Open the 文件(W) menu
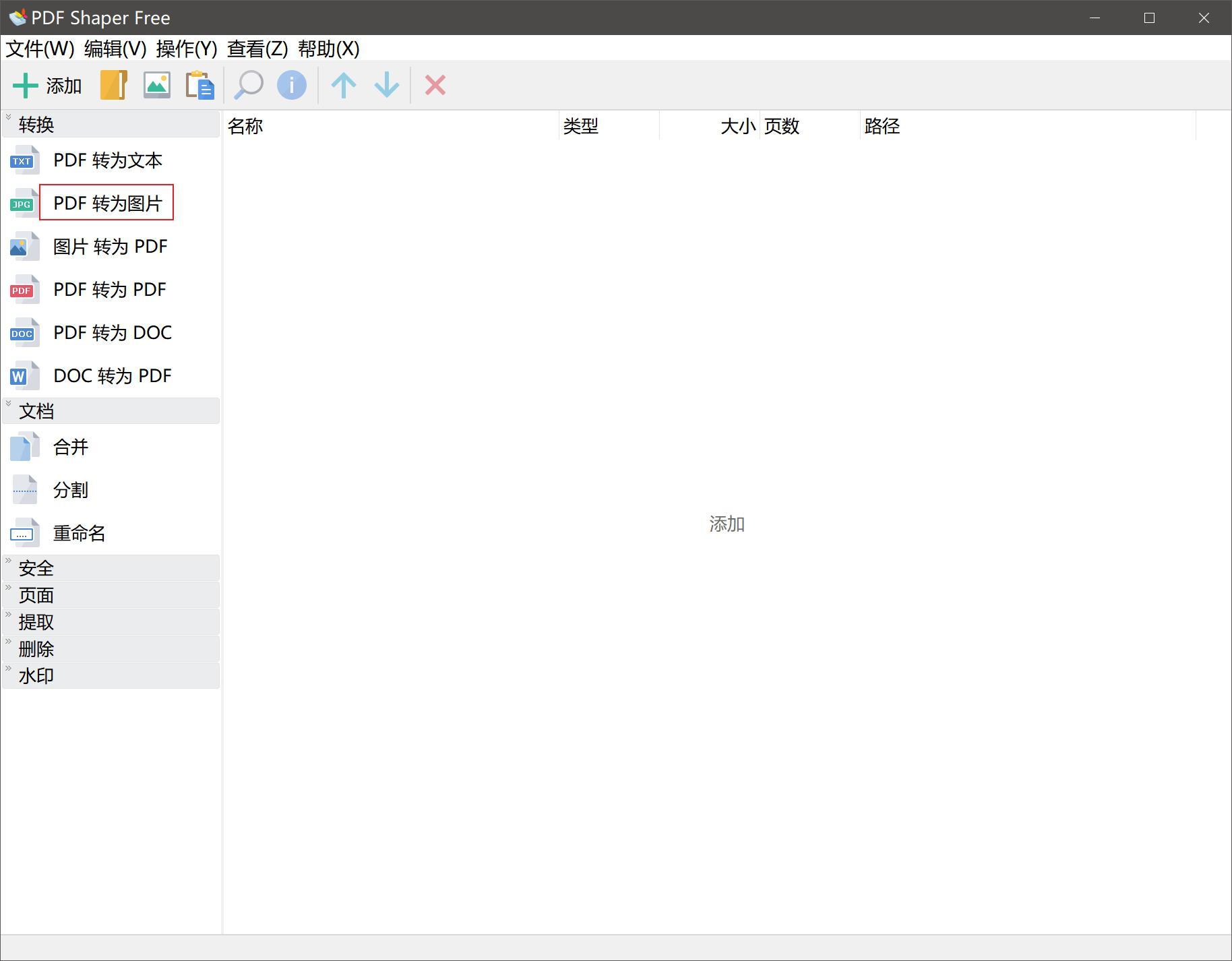The image size is (1232, 961). [40, 49]
